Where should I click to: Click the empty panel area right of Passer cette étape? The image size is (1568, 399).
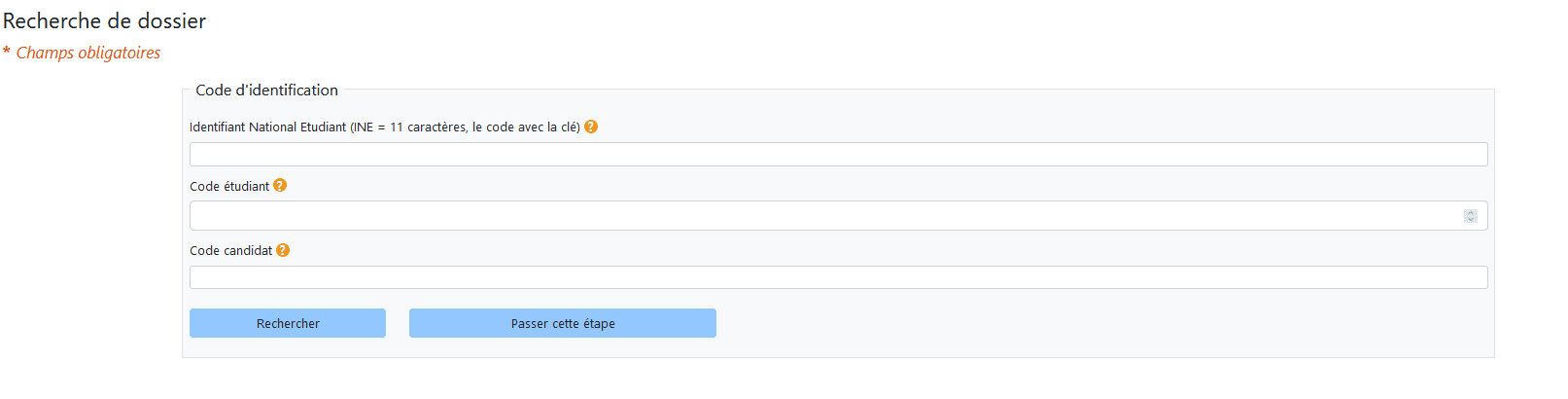pyautogui.click(x=1069, y=323)
